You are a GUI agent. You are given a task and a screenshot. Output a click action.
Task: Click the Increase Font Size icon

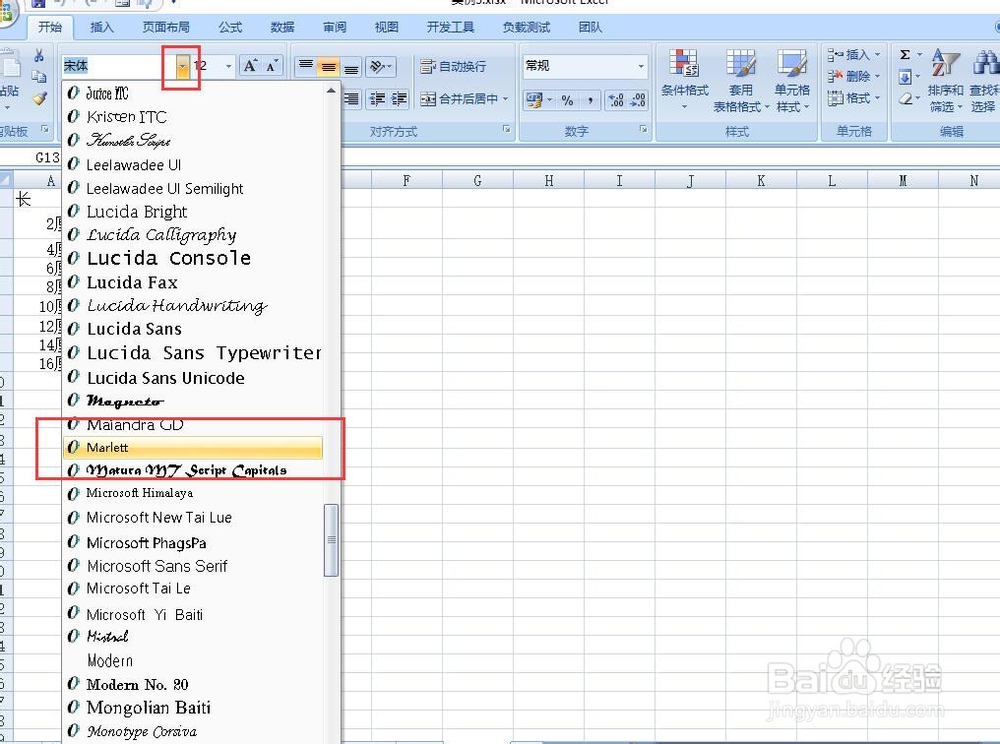[251, 66]
